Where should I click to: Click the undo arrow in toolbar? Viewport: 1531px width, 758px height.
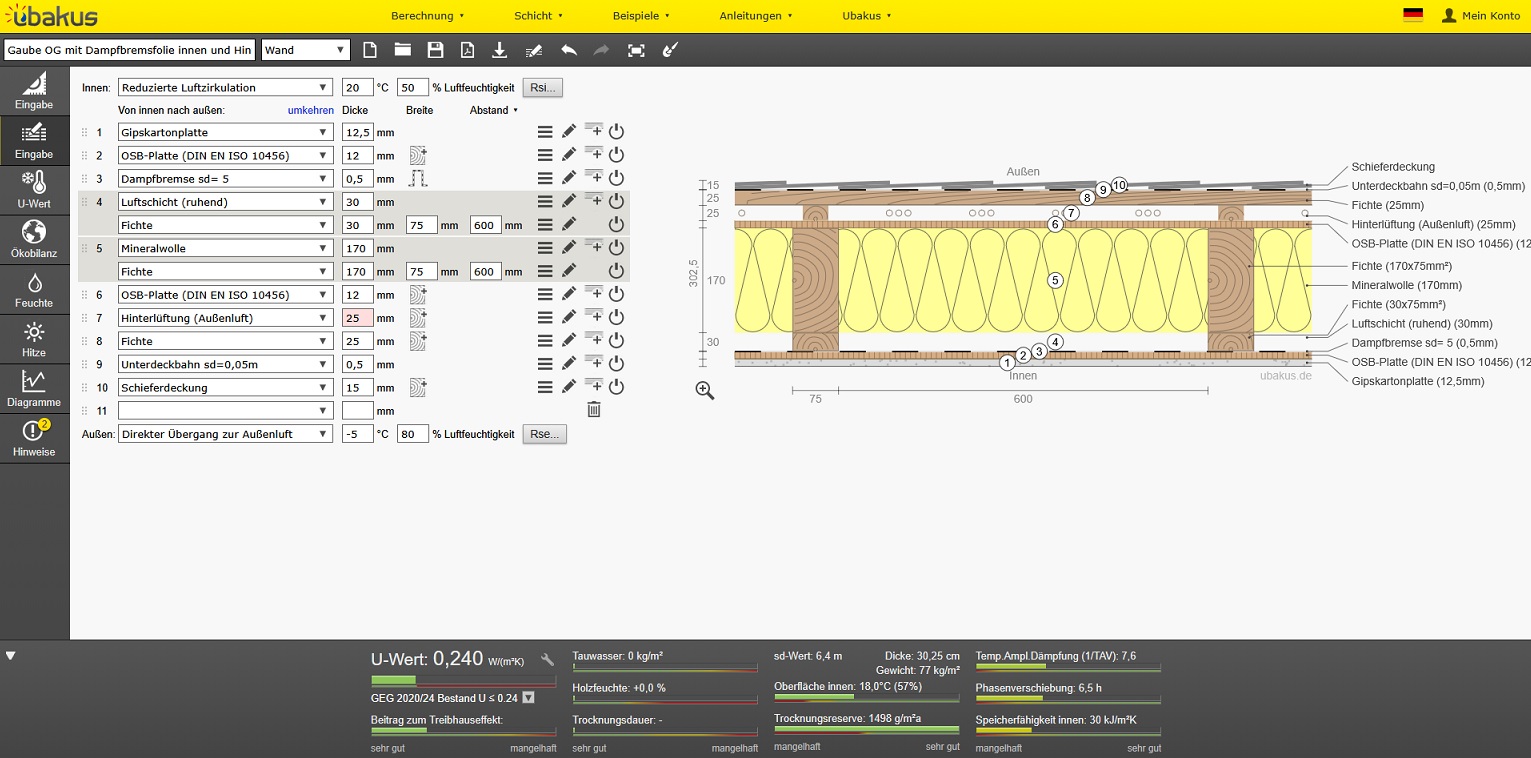coord(569,50)
